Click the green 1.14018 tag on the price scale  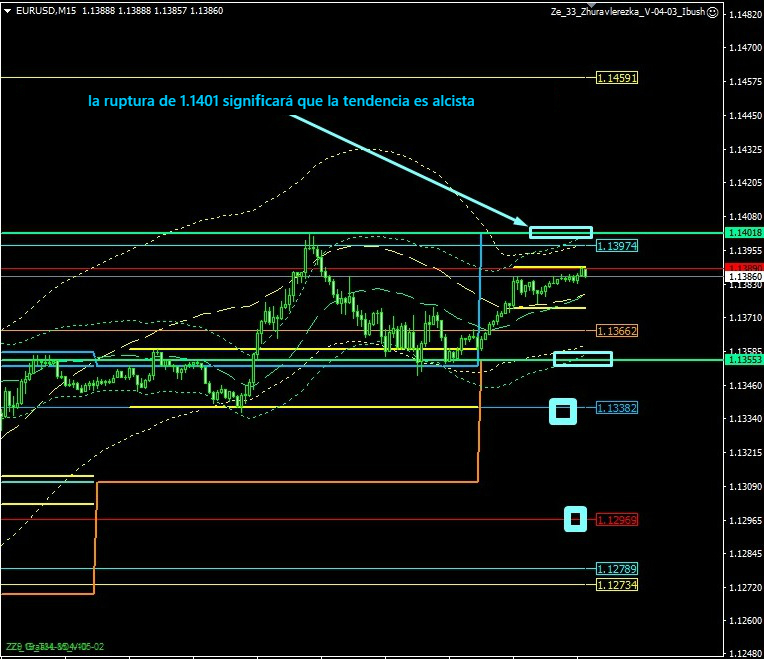coord(741,233)
